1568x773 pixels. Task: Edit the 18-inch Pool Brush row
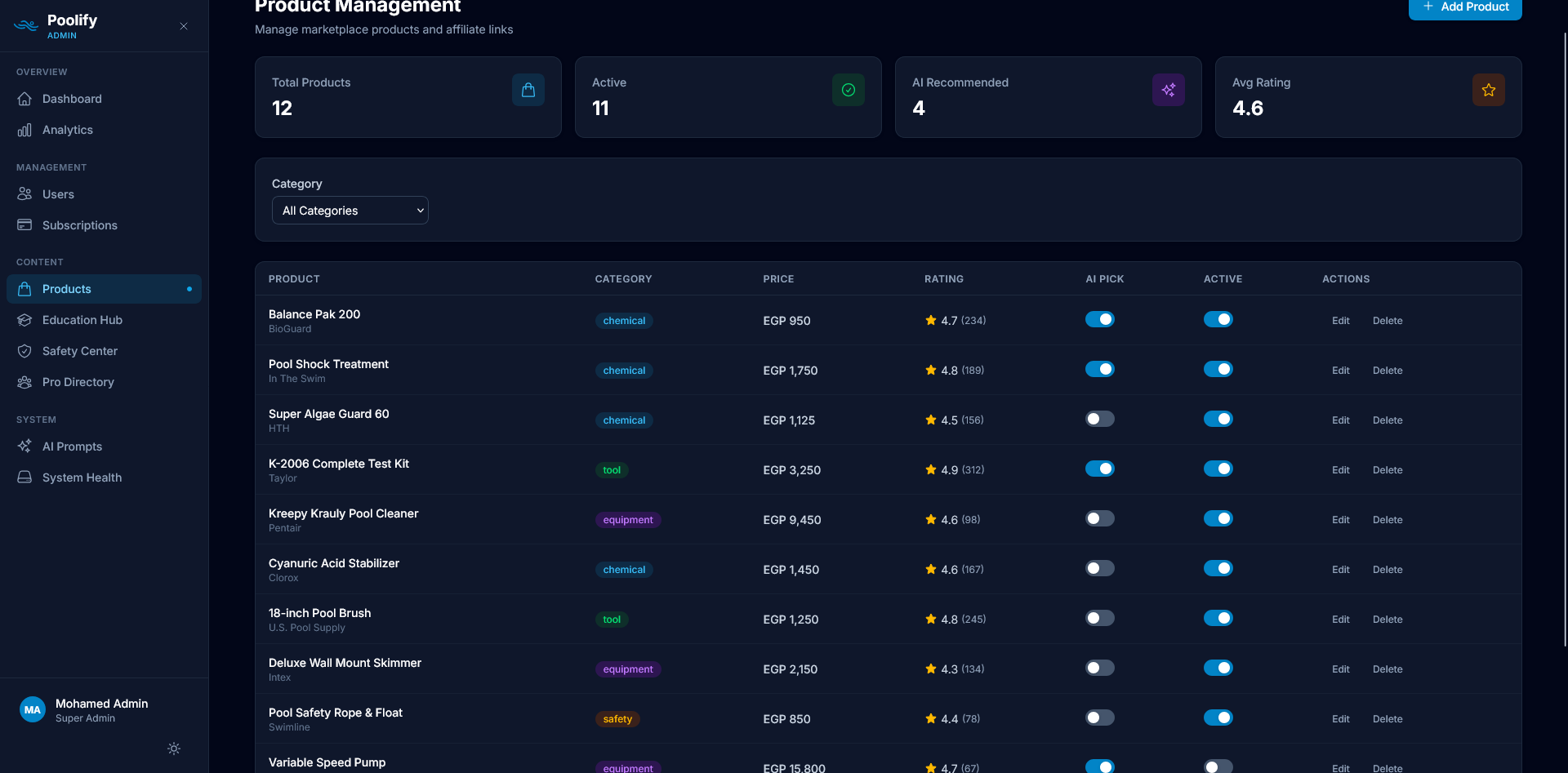click(x=1341, y=620)
